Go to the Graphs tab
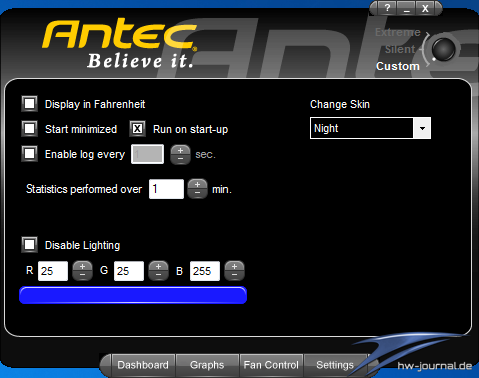Screen dimensions: 479x378 click(207, 365)
